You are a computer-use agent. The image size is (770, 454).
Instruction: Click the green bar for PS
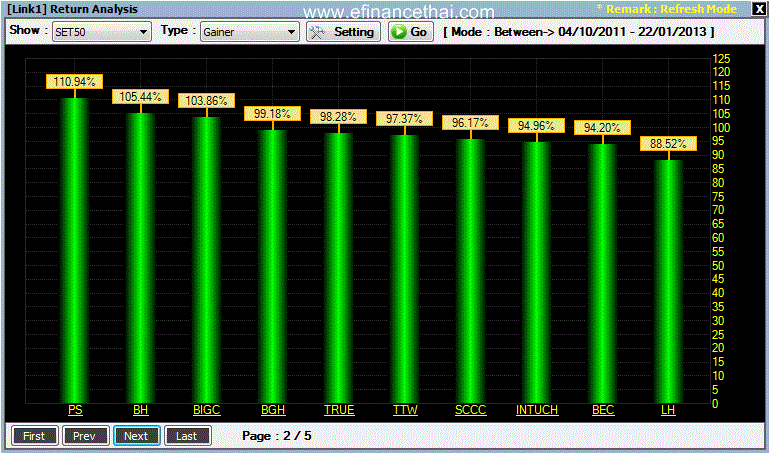click(75, 250)
